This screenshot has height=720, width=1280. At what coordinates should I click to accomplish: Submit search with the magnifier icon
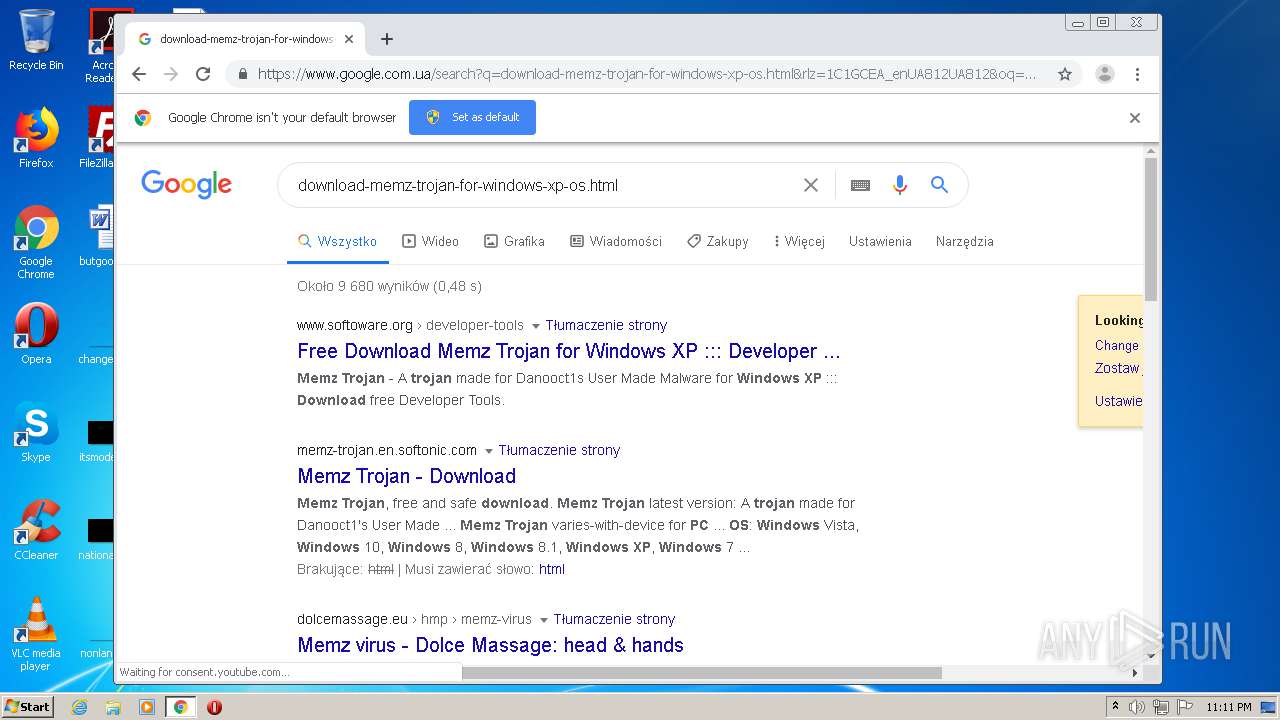click(939, 185)
